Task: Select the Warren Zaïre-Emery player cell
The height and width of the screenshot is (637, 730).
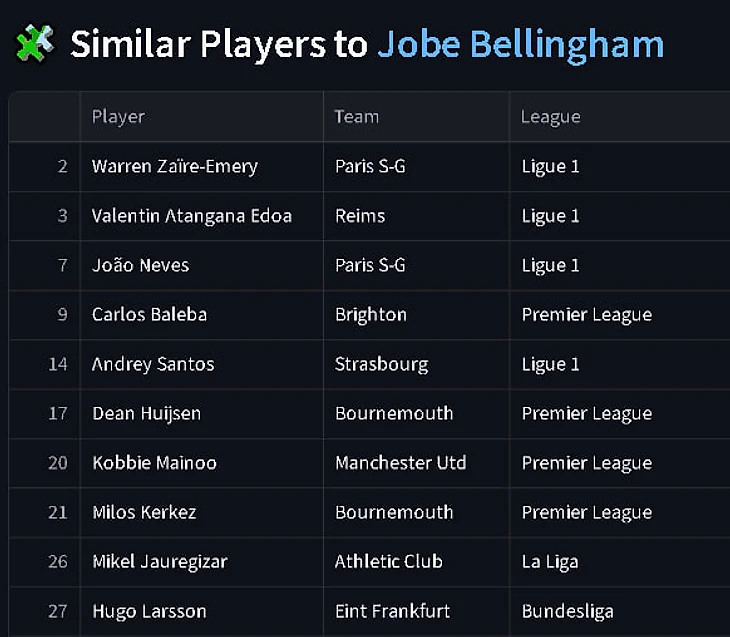Action: click(x=175, y=166)
